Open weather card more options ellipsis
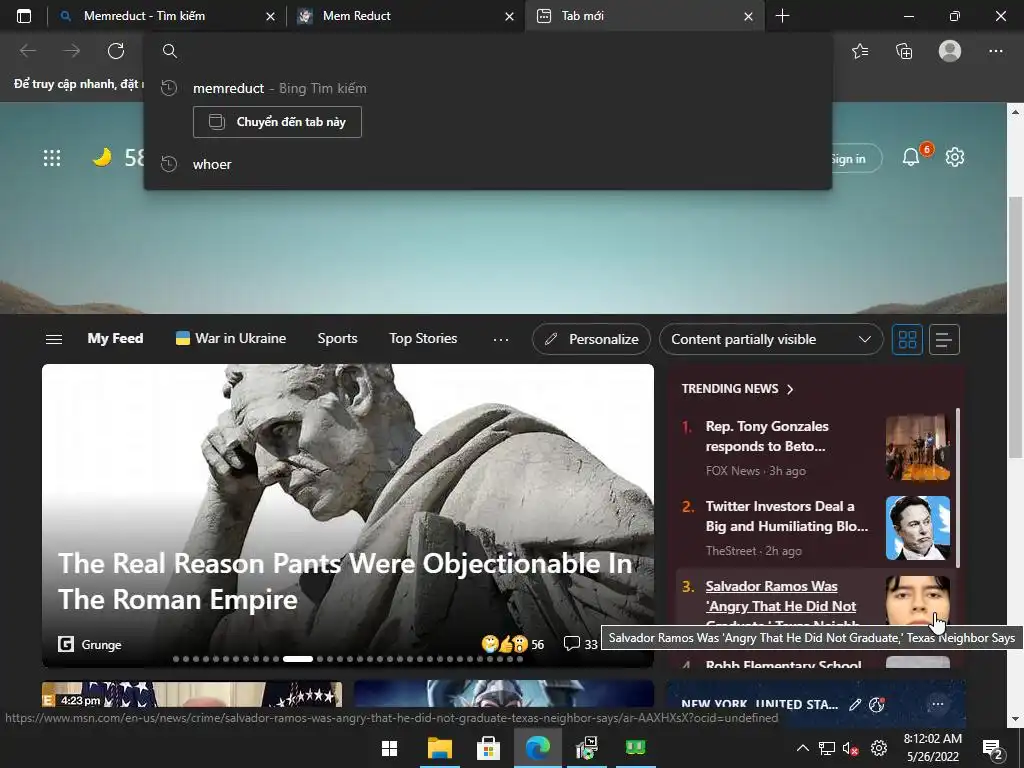The height and width of the screenshot is (768, 1024). click(x=937, y=704)
